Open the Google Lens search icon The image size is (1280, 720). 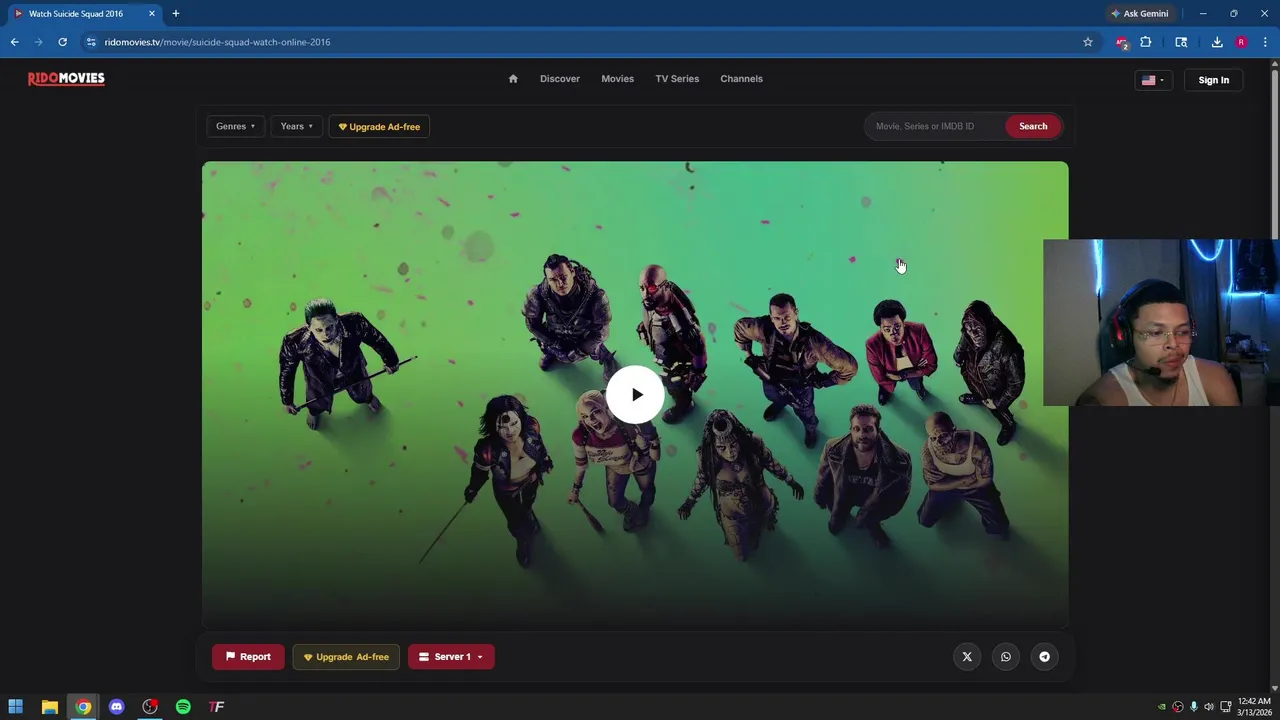1181,42
